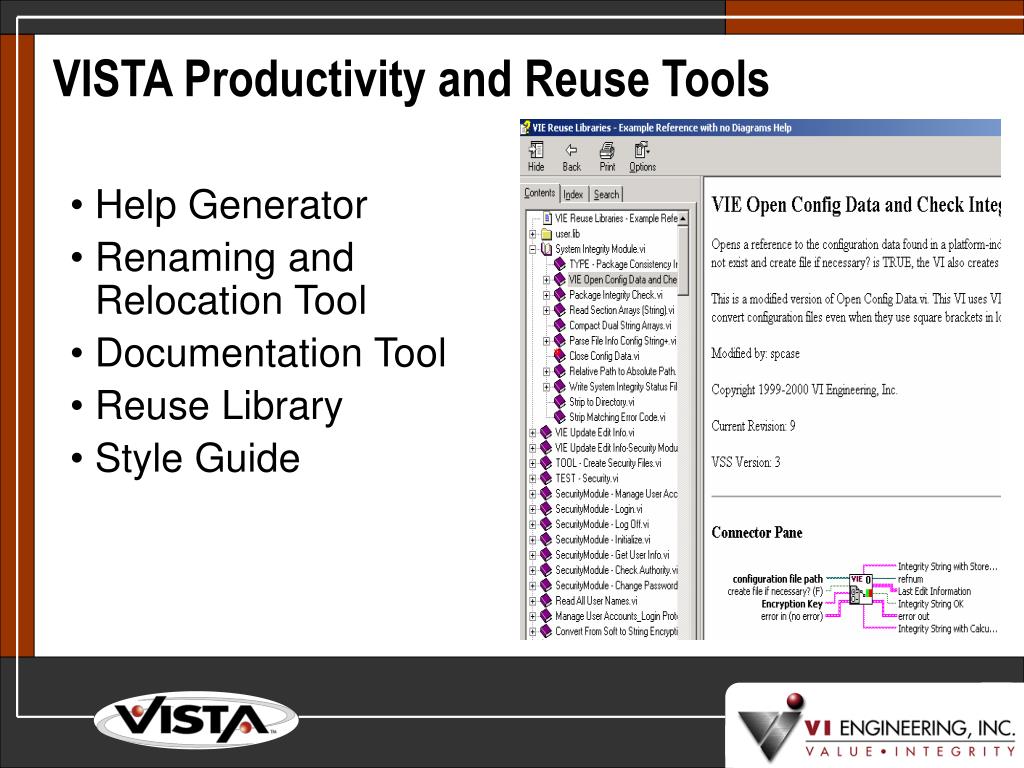
Task: Click the Modified by: spcase text
Action: [x=755, y=353]
